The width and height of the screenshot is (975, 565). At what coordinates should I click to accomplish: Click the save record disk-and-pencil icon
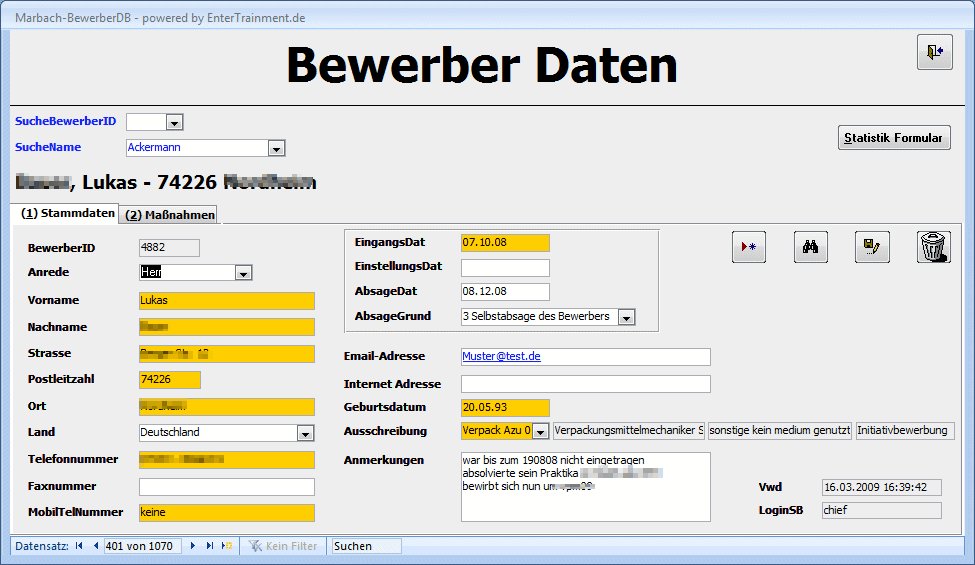coord(872,247)
